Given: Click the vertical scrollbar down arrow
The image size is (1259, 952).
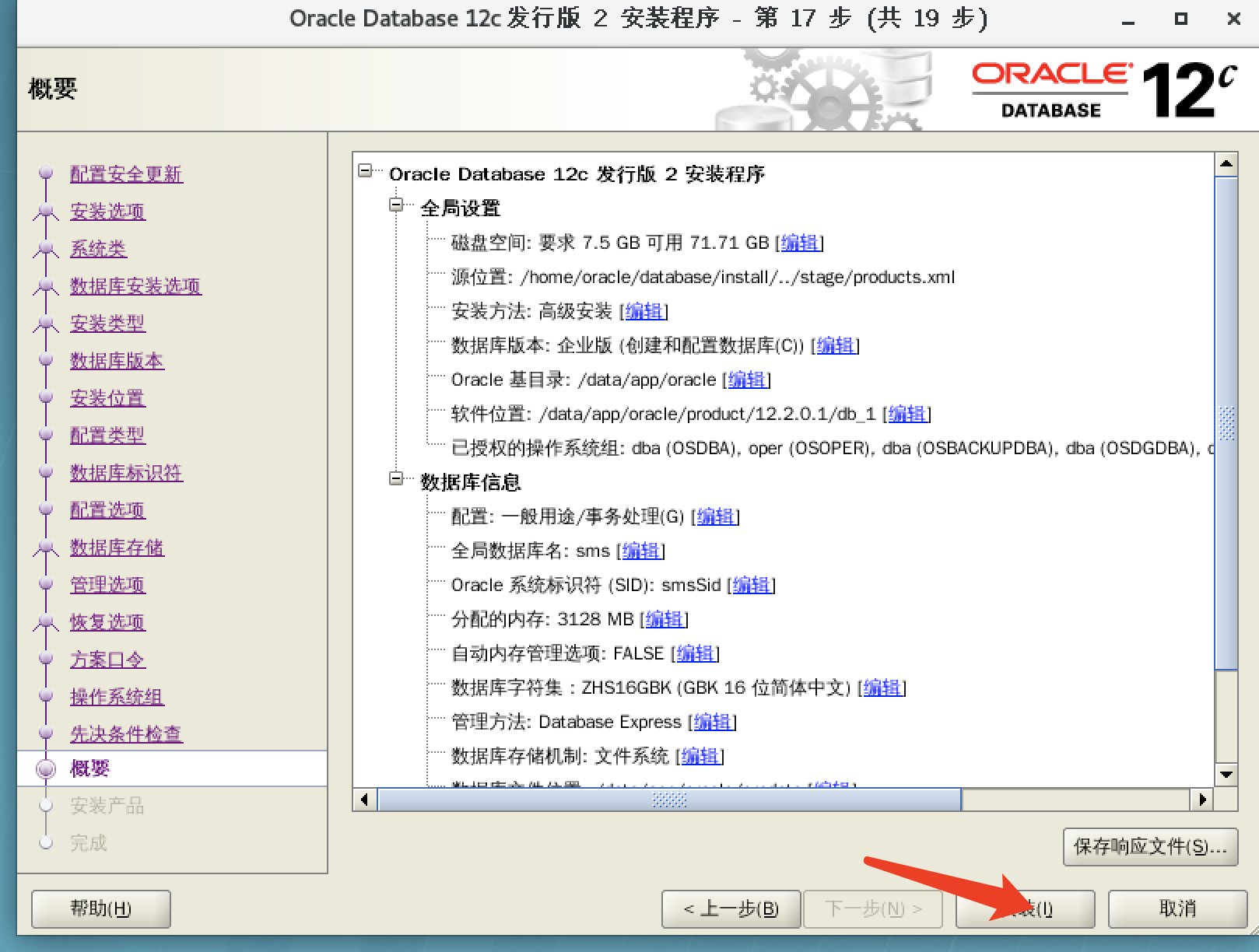Looking at the screenshot, I should (1226, 774).
